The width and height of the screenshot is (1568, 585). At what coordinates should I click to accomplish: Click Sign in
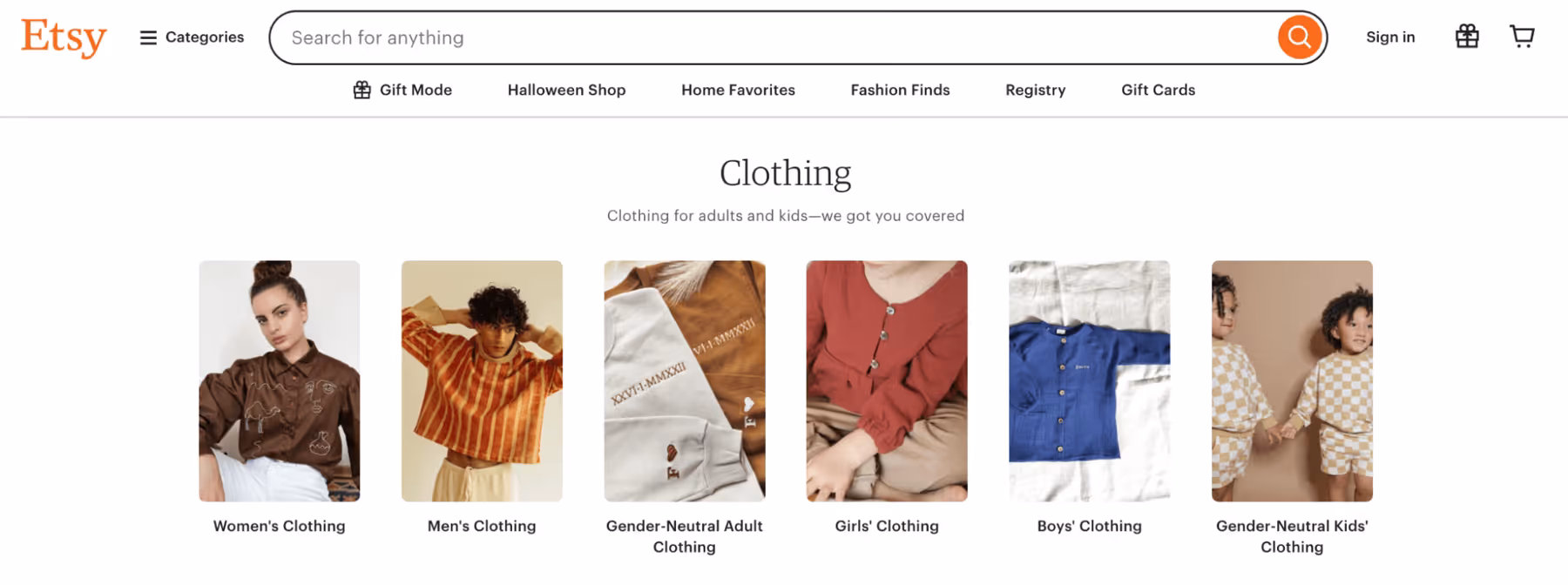[x=1390, y=37]
